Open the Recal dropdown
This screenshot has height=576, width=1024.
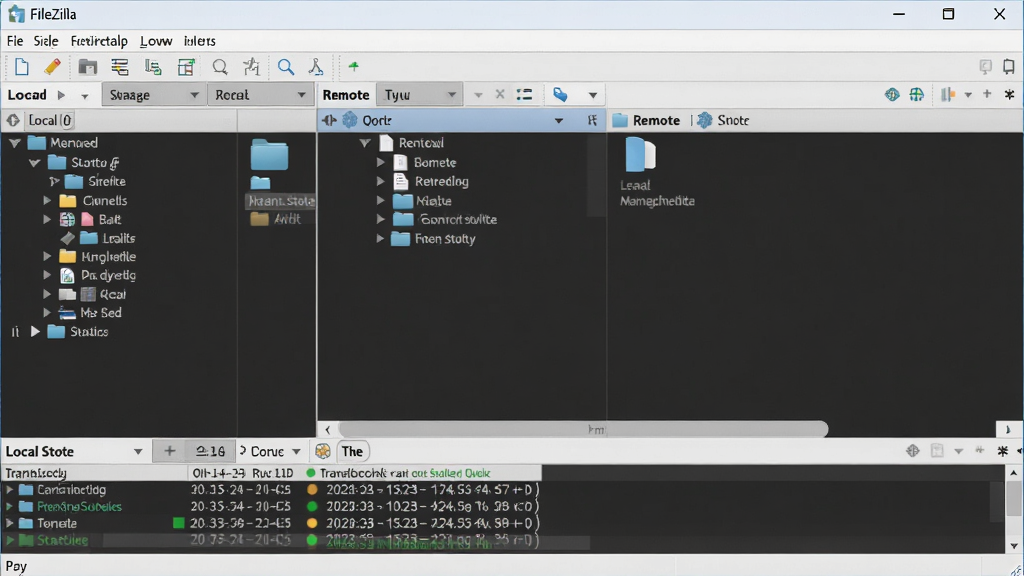tap(259, 95)
